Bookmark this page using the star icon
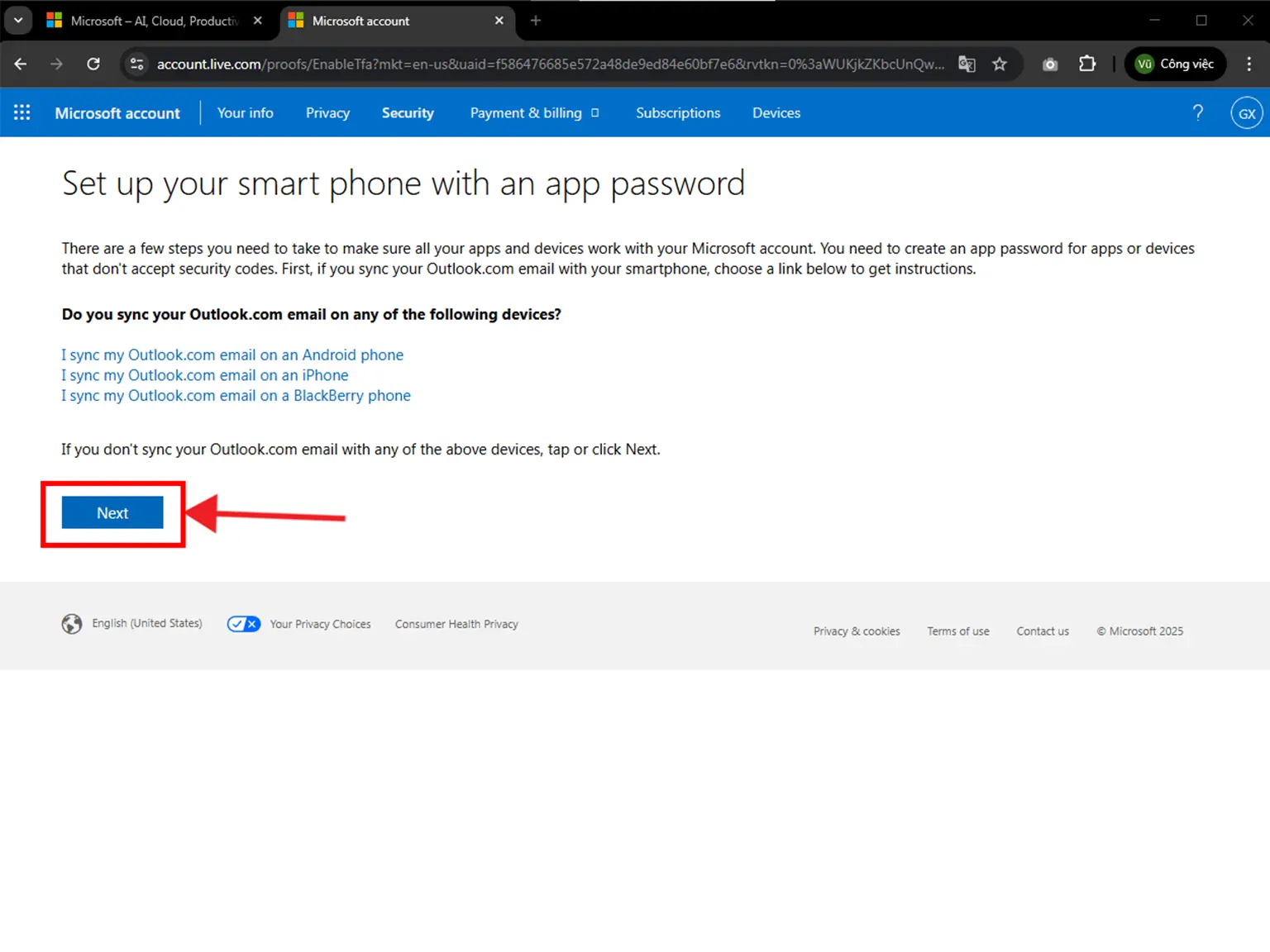The image size is (1270, 952). tap(1000, 64)
